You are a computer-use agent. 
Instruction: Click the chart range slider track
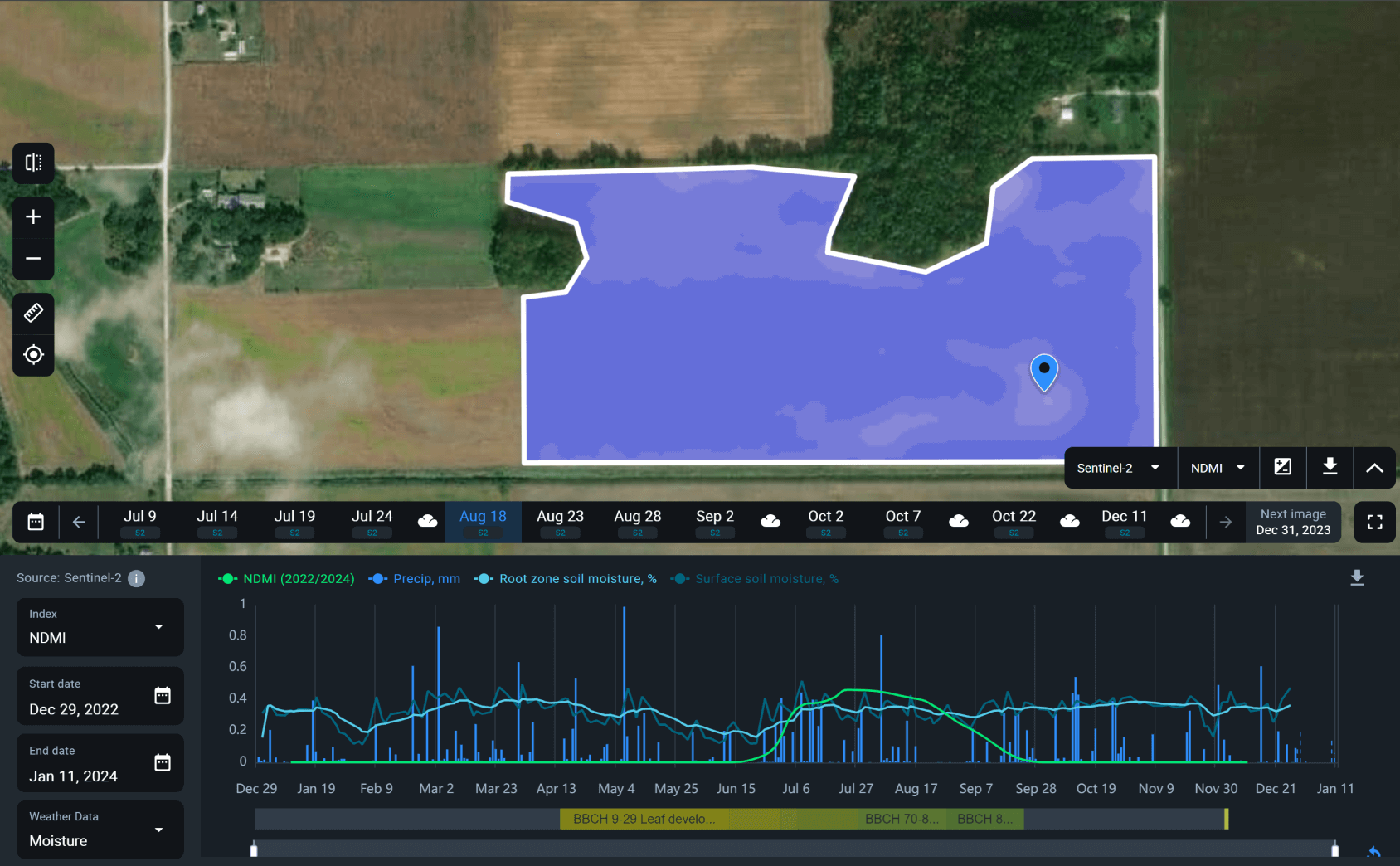[x=795, y=849]
